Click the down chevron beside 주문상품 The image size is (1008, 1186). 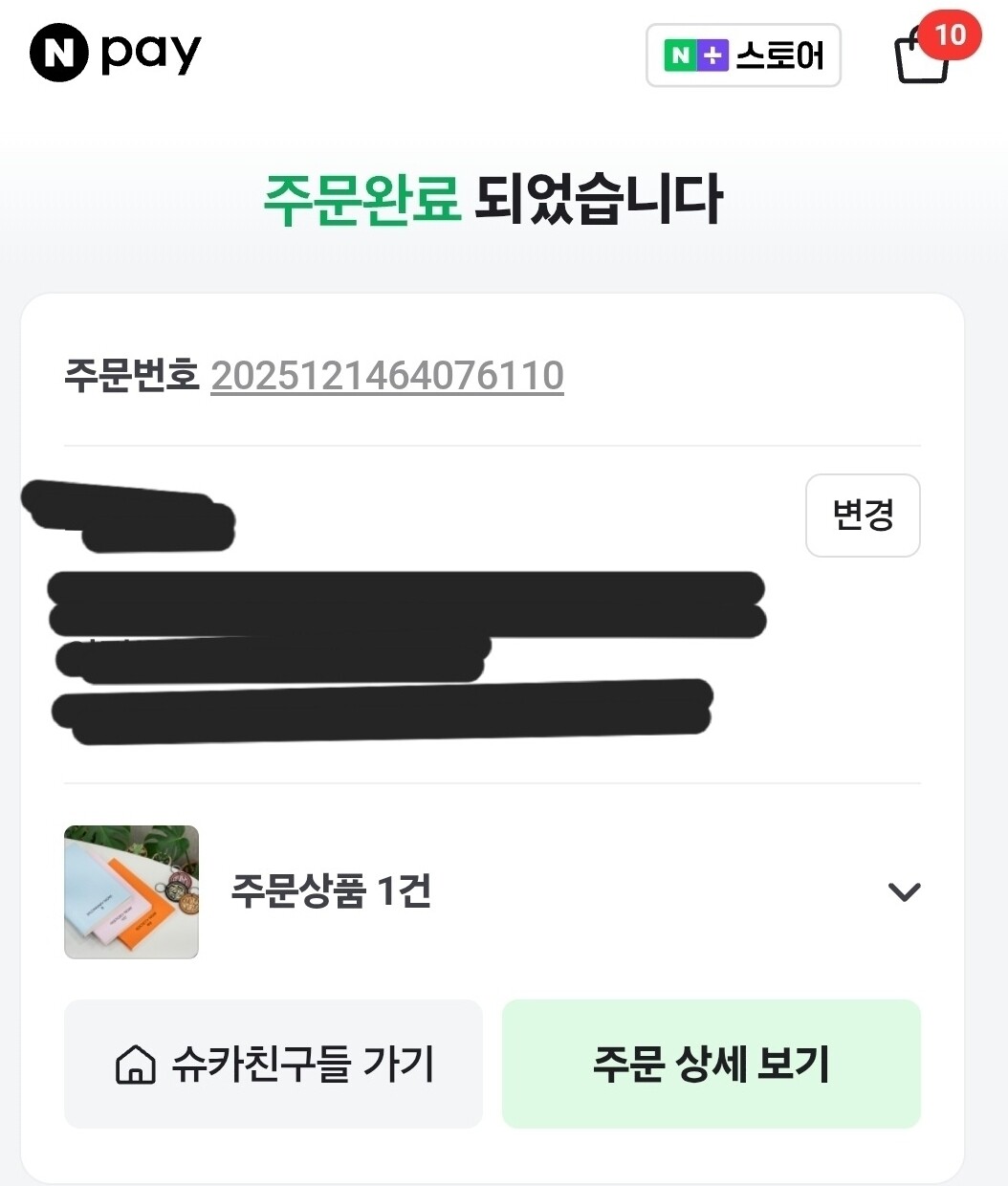pyautogui.click(x=904, y=892)
